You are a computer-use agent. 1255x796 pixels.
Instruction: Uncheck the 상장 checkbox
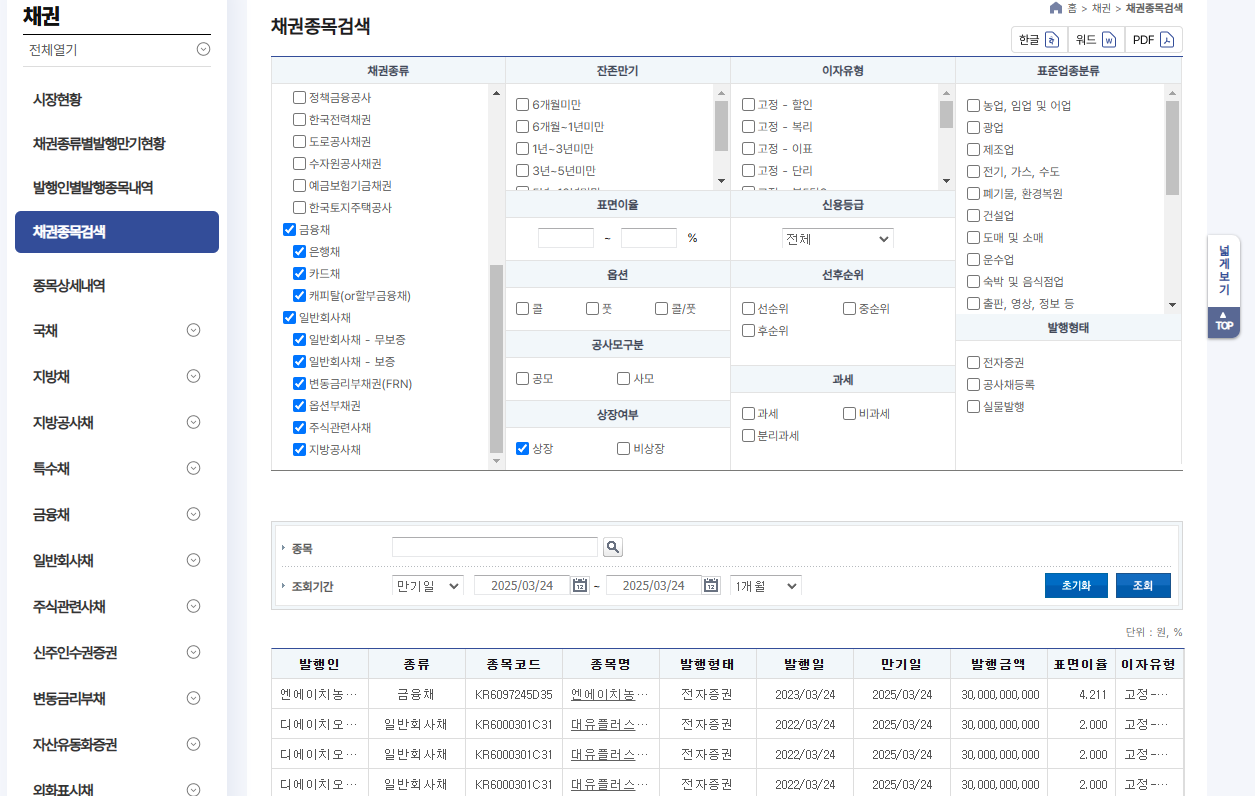[522, 449]
